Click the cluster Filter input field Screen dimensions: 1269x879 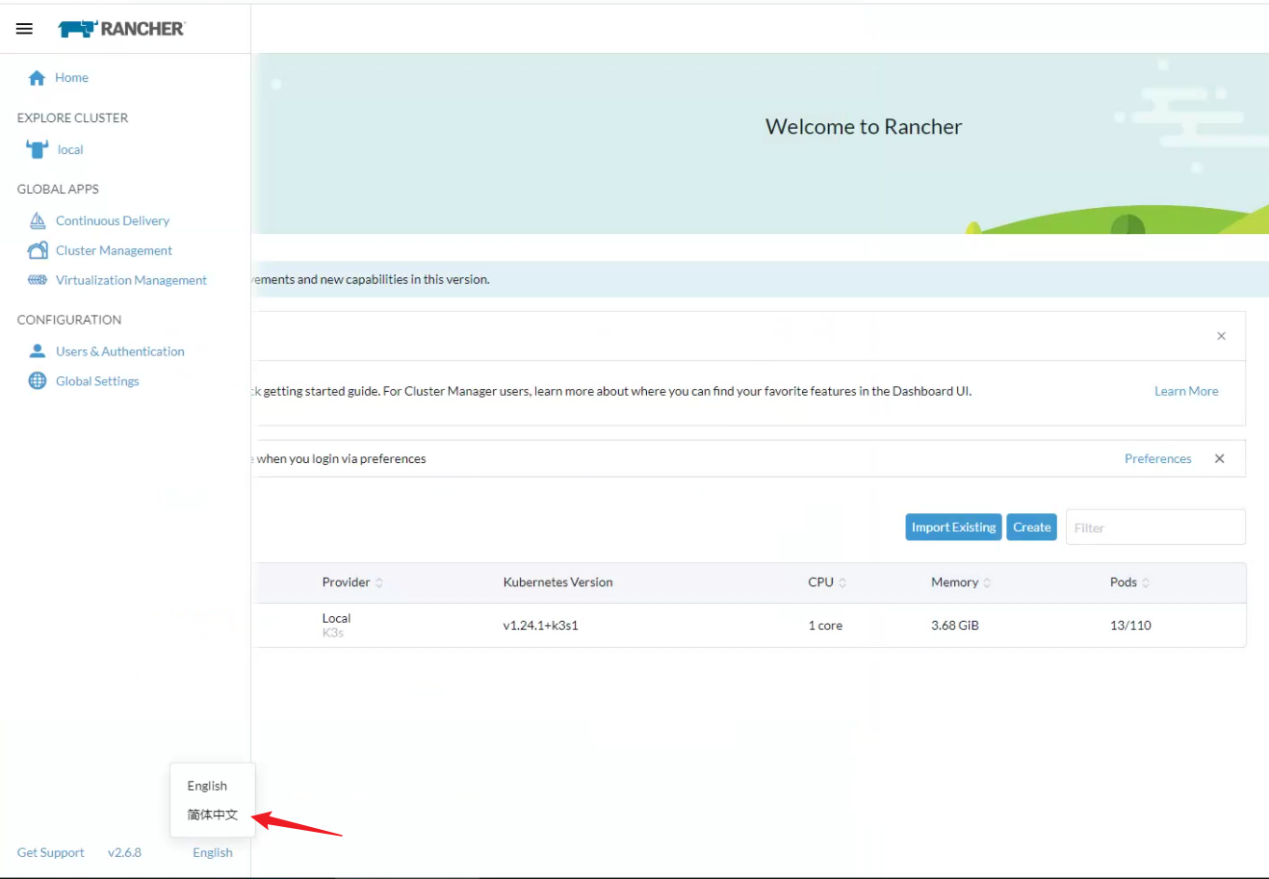[1155, 528]
